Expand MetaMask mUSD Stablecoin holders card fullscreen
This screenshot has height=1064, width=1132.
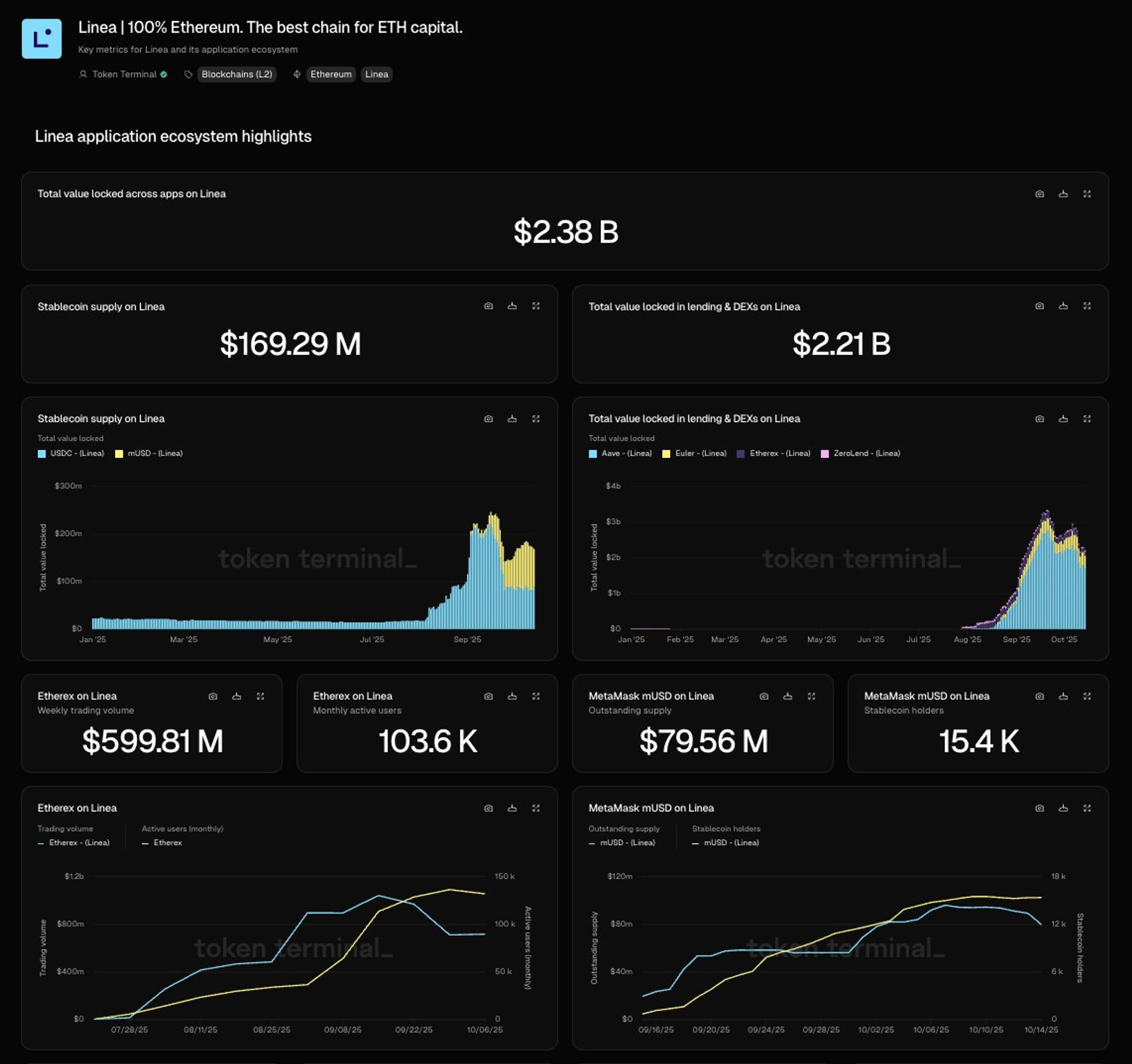1086,696
